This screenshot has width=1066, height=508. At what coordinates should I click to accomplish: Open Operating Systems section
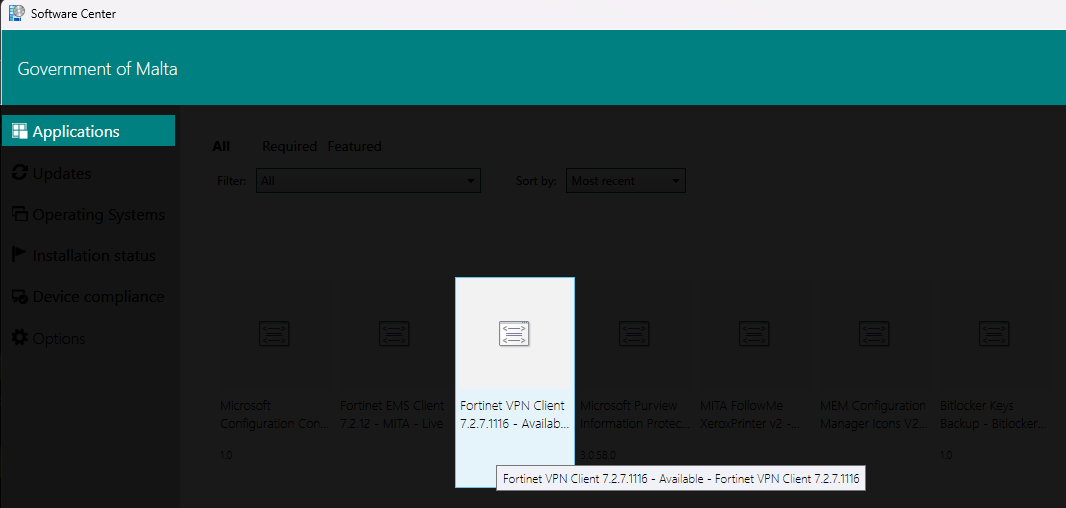[88, 215]
